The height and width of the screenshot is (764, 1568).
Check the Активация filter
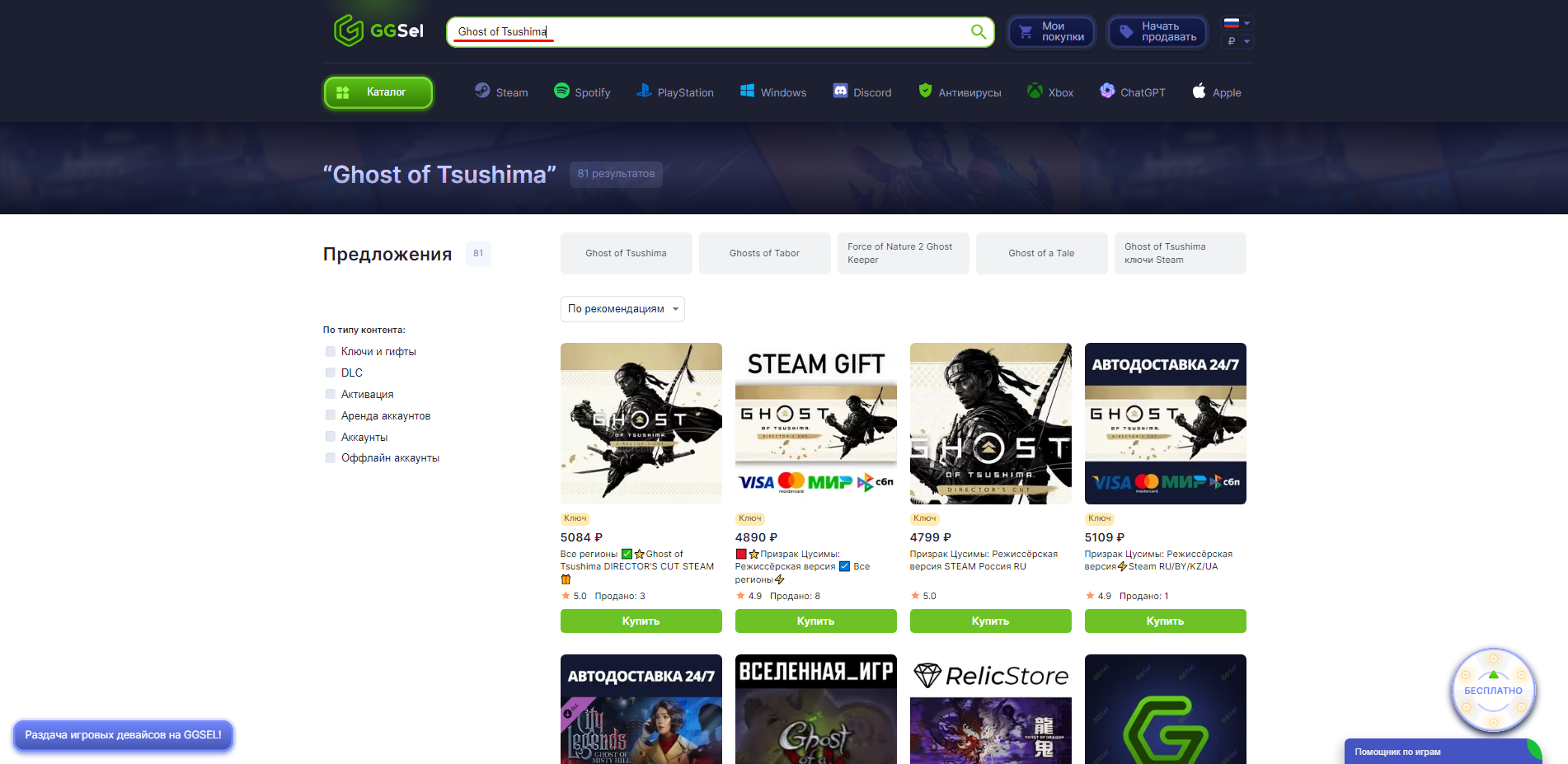(331, 394)
